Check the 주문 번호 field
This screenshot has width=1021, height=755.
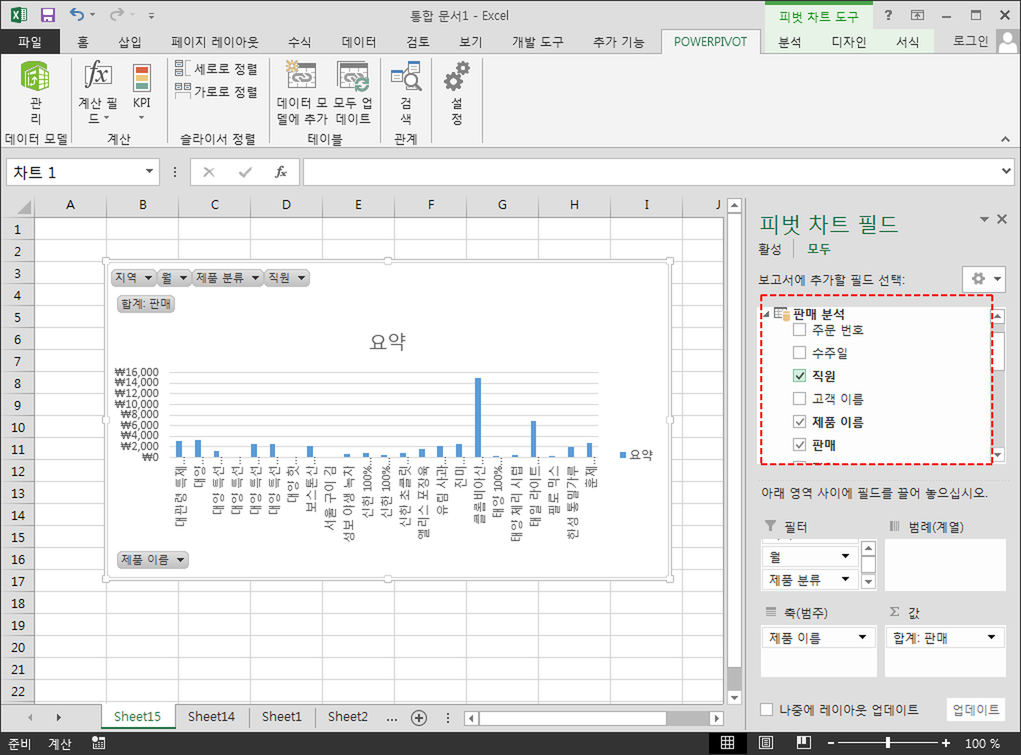(800, 330)
